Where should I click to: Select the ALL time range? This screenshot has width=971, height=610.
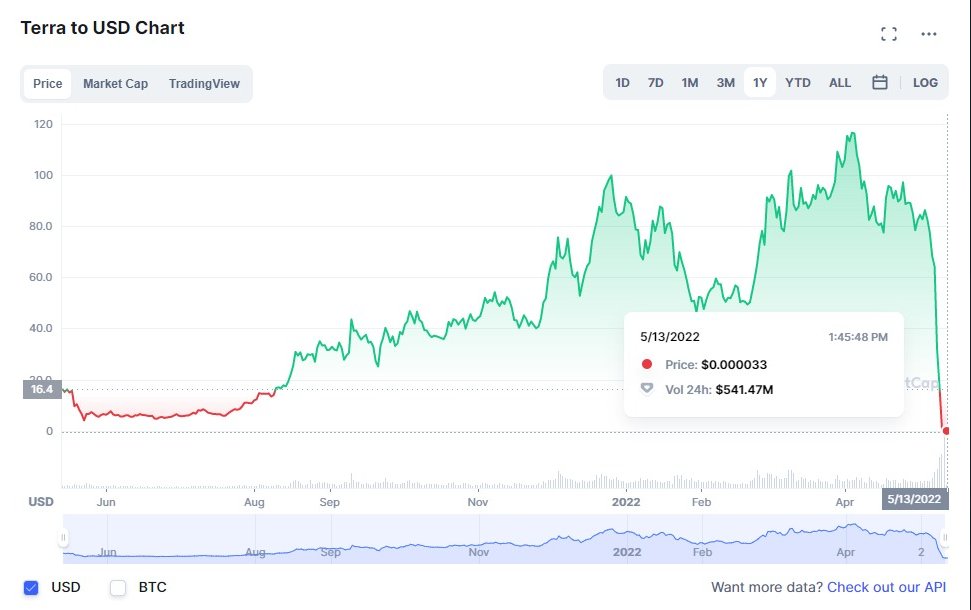coord(840,82)
